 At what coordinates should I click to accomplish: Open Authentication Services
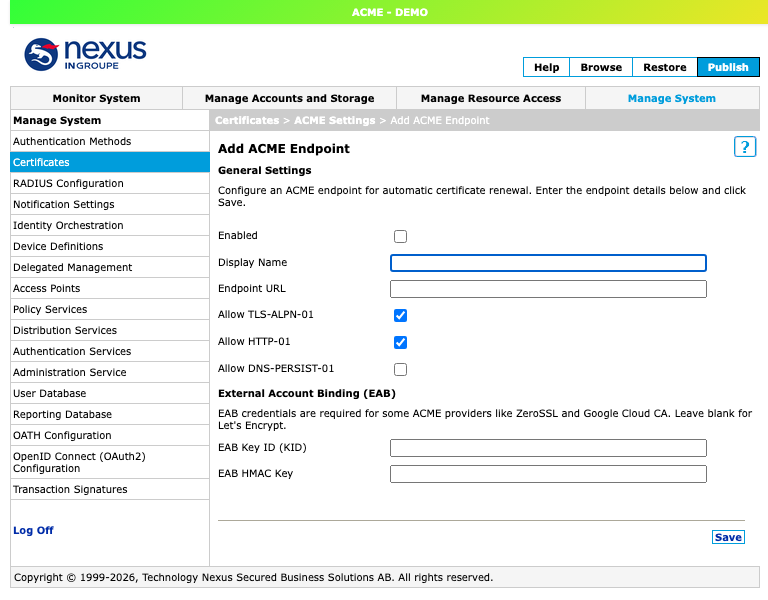[110, 352]
